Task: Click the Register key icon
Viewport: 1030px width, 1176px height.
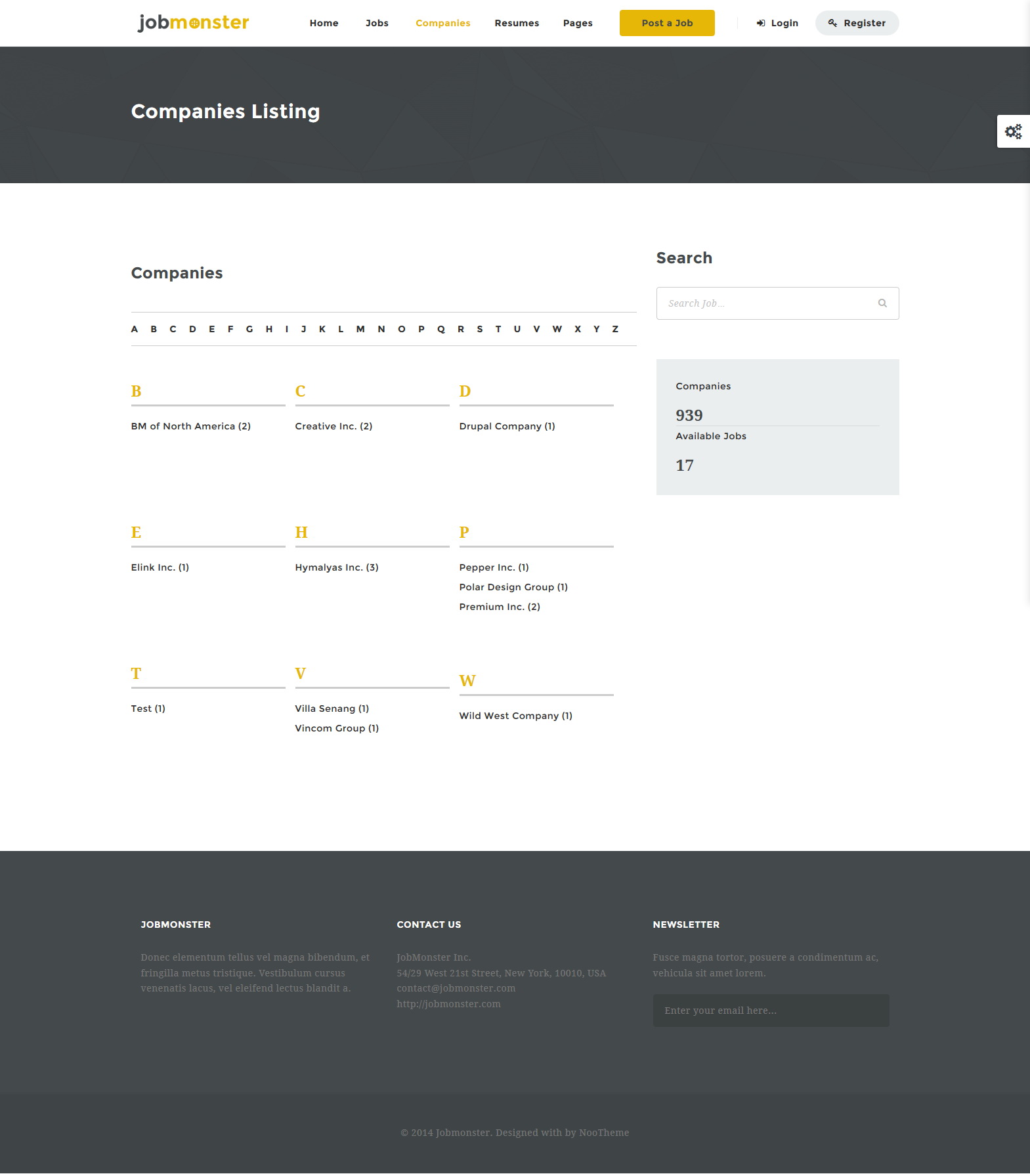Action: click(832, 23)
